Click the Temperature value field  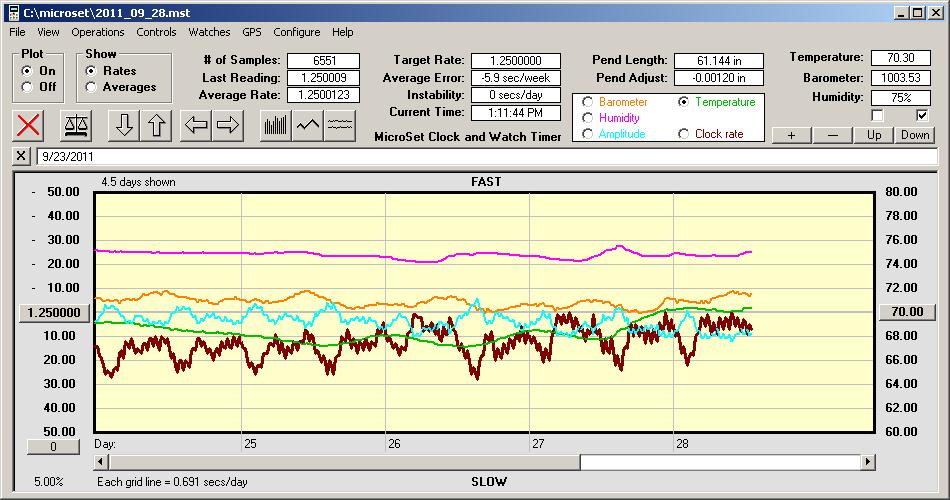click(900, 58)
